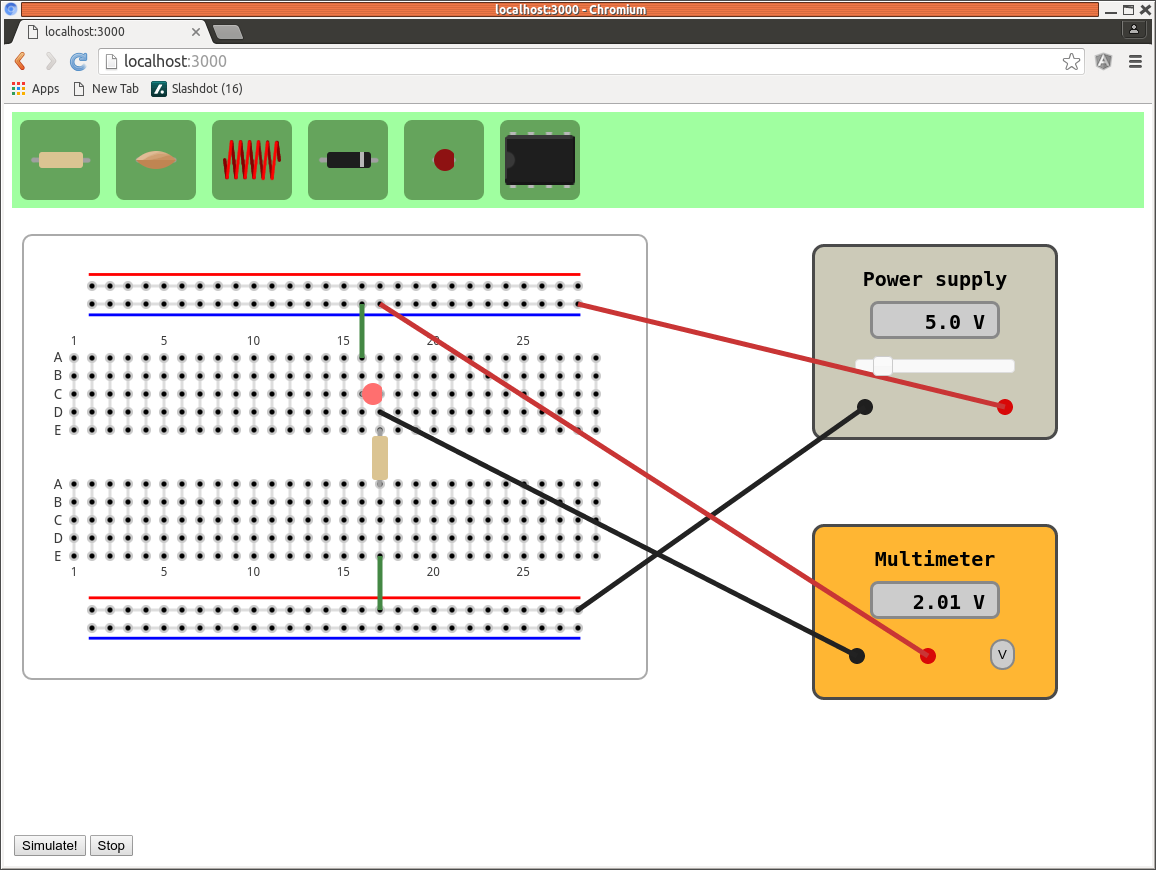
Task: Click the pink LED on the breadboard
Action: click(x=372, y=394)
